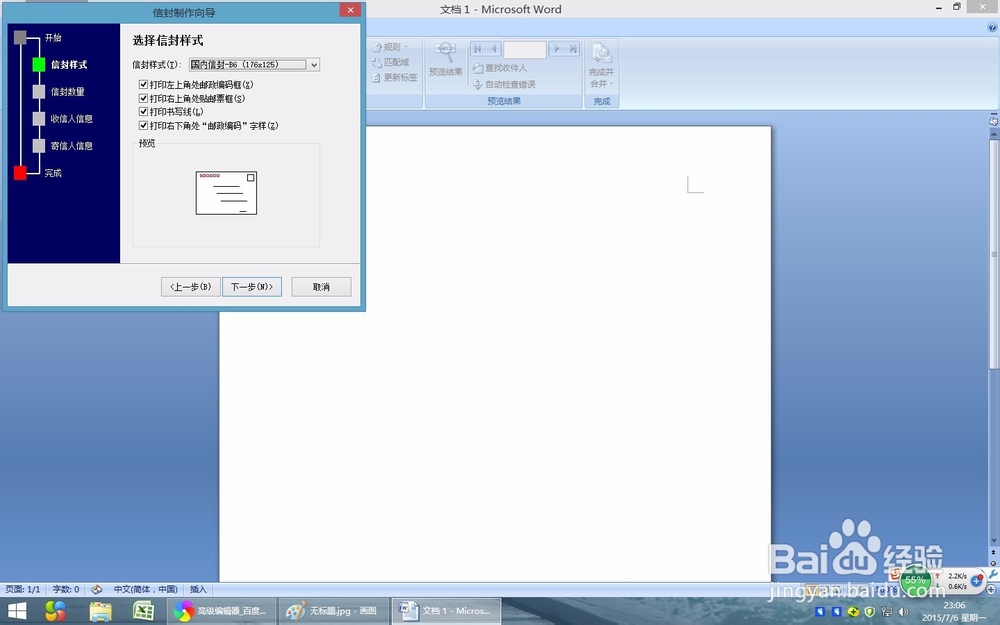Go to previous record in ribbon

tap(494, 48)
